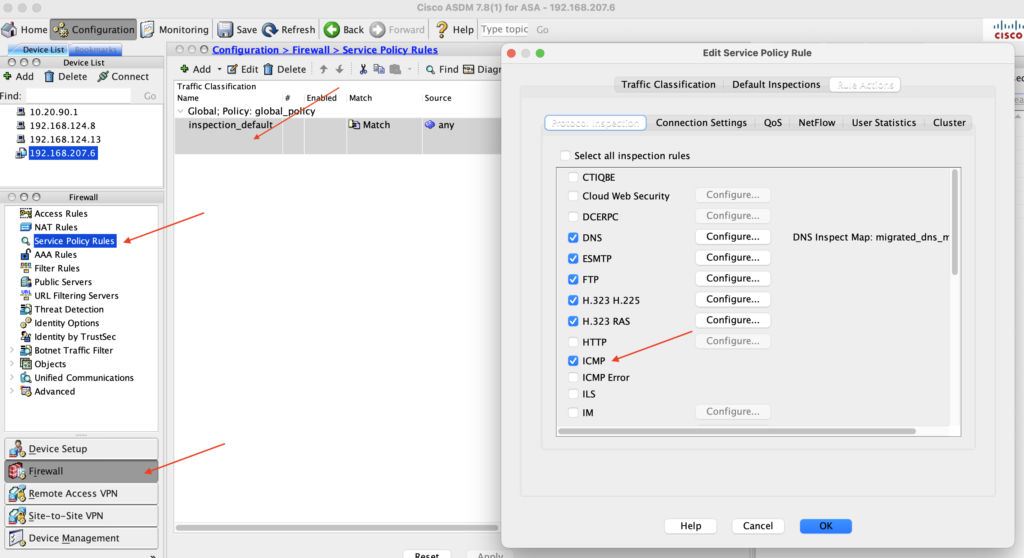This screenshot has height=558, width=1024.
Task: Check Select all inspection rules
Action: [x=565, y=156]
